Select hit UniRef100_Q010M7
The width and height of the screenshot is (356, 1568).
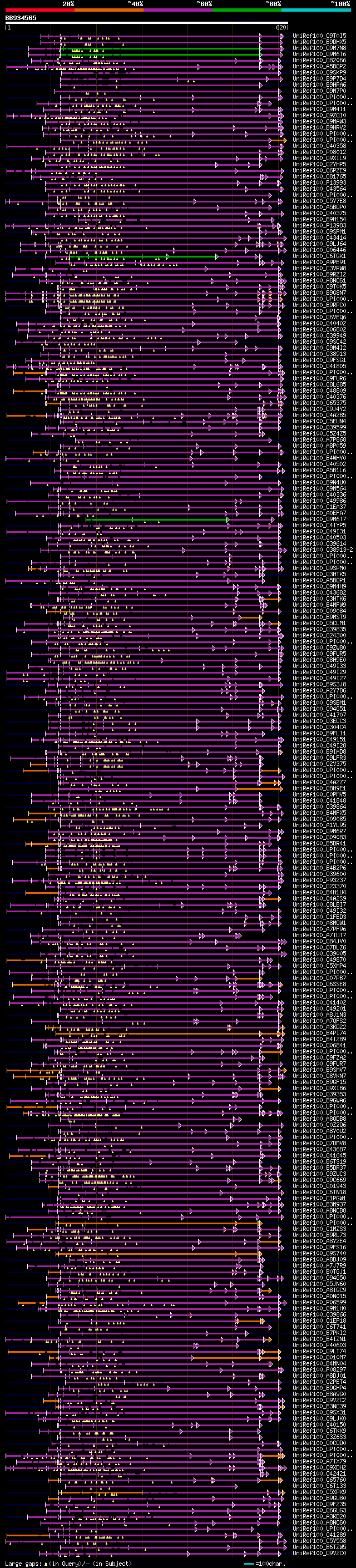click(x=319, y=1357)
